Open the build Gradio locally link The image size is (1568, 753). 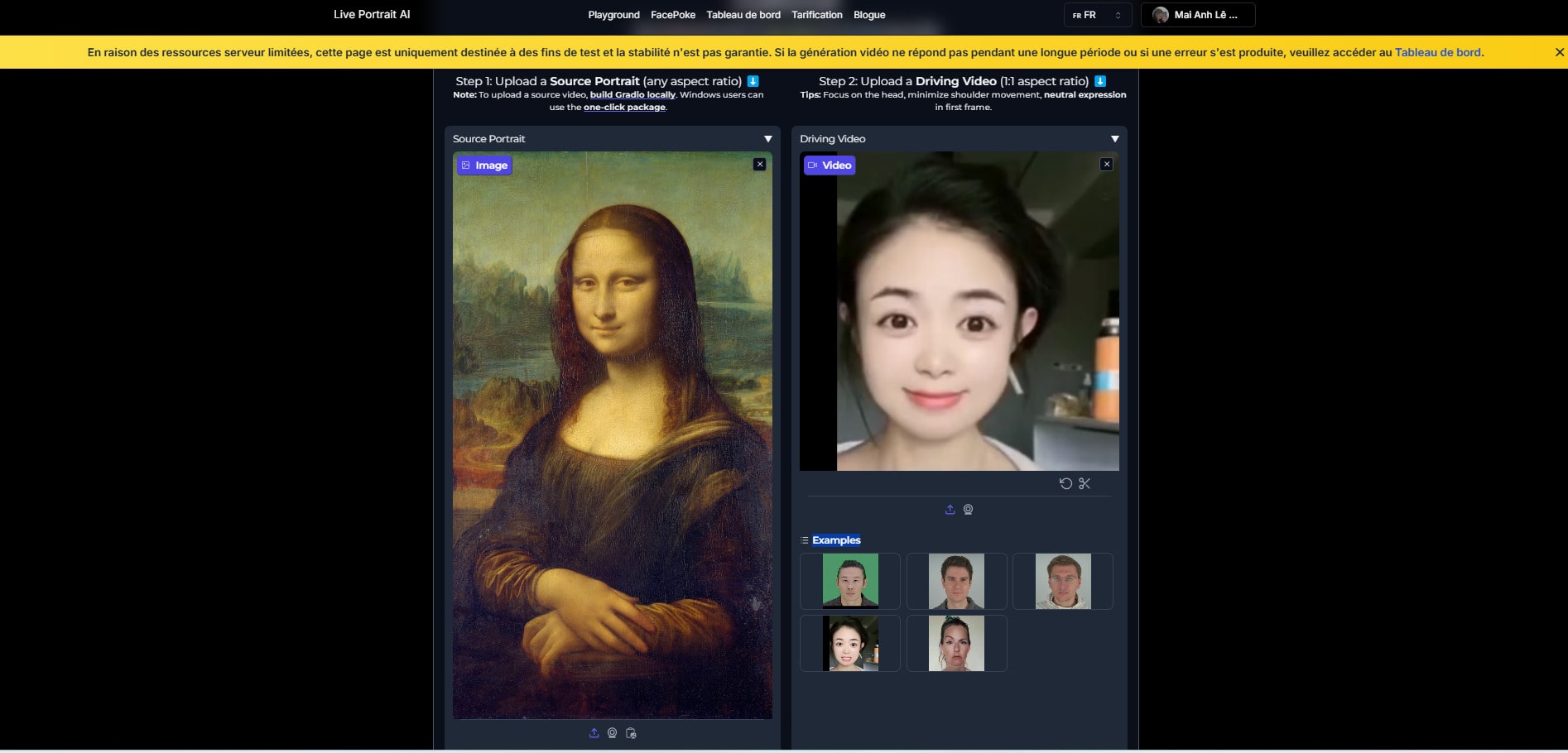[x=632, y=94]
